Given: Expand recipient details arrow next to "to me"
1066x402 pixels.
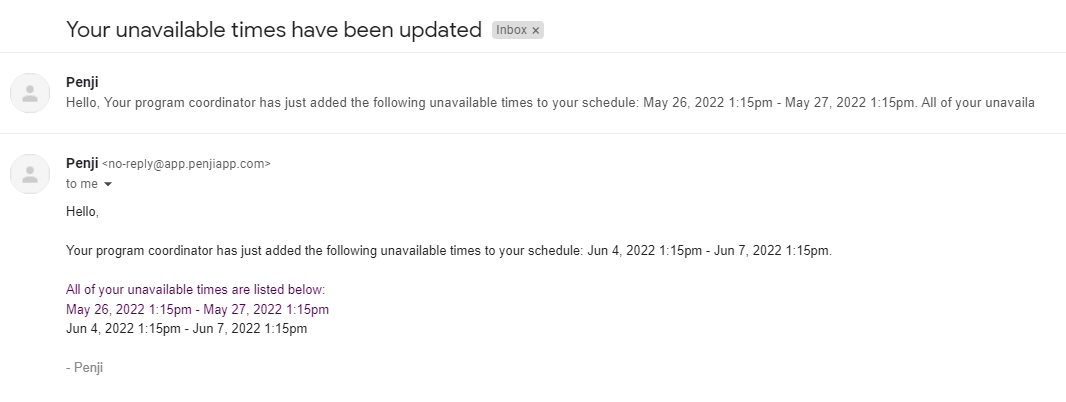Looking at the screenshot, I should pos(108,185).
